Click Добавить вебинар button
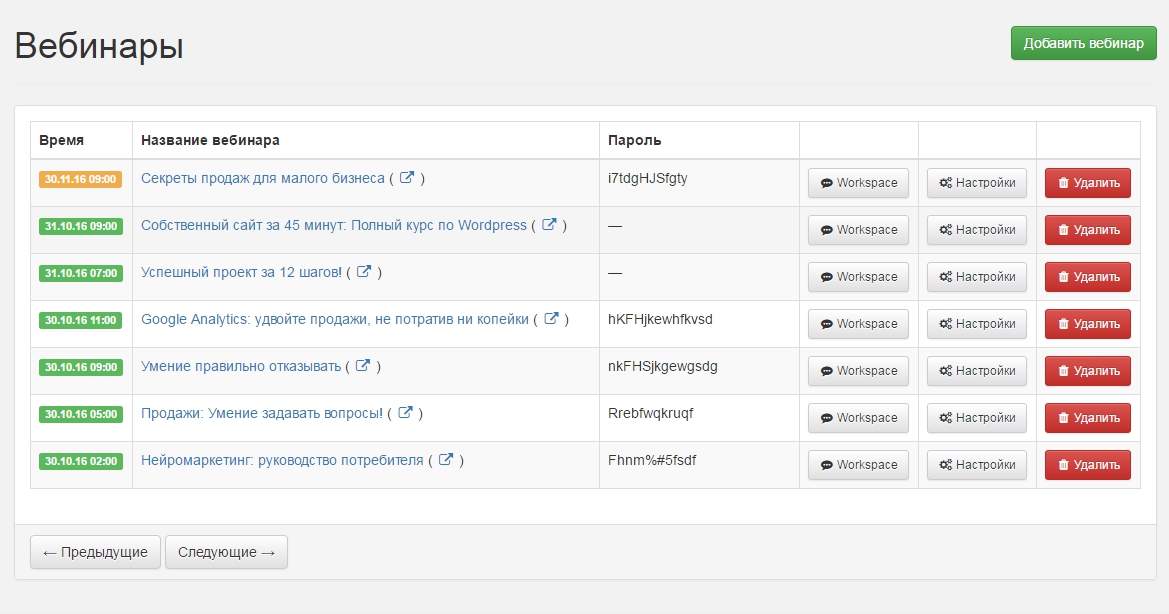1169x614 pixels. pyautogui.click(x=1083, y=43)
